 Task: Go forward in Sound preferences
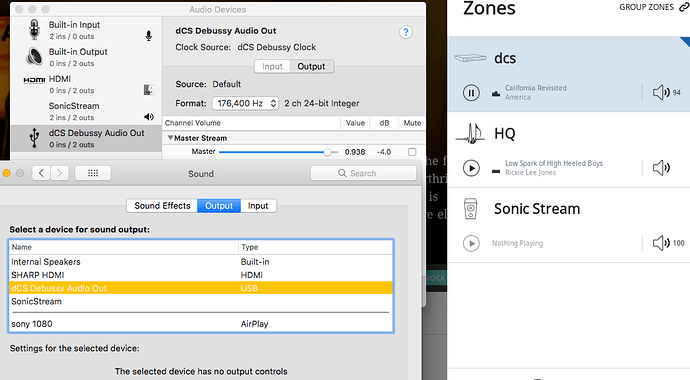click(59, 173)
